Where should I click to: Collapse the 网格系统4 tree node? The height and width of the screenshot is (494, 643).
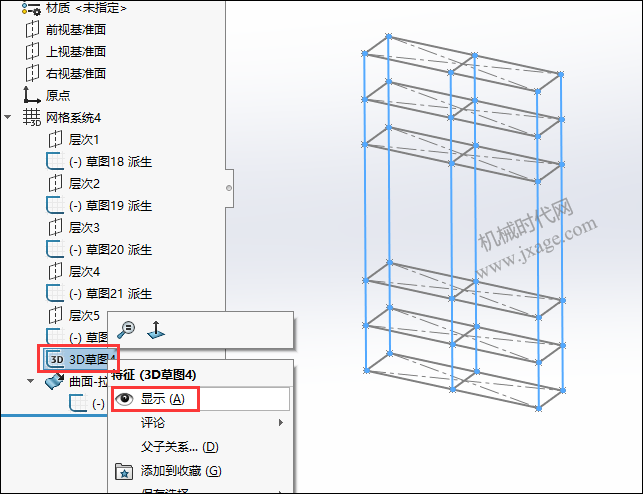point(8,117)
